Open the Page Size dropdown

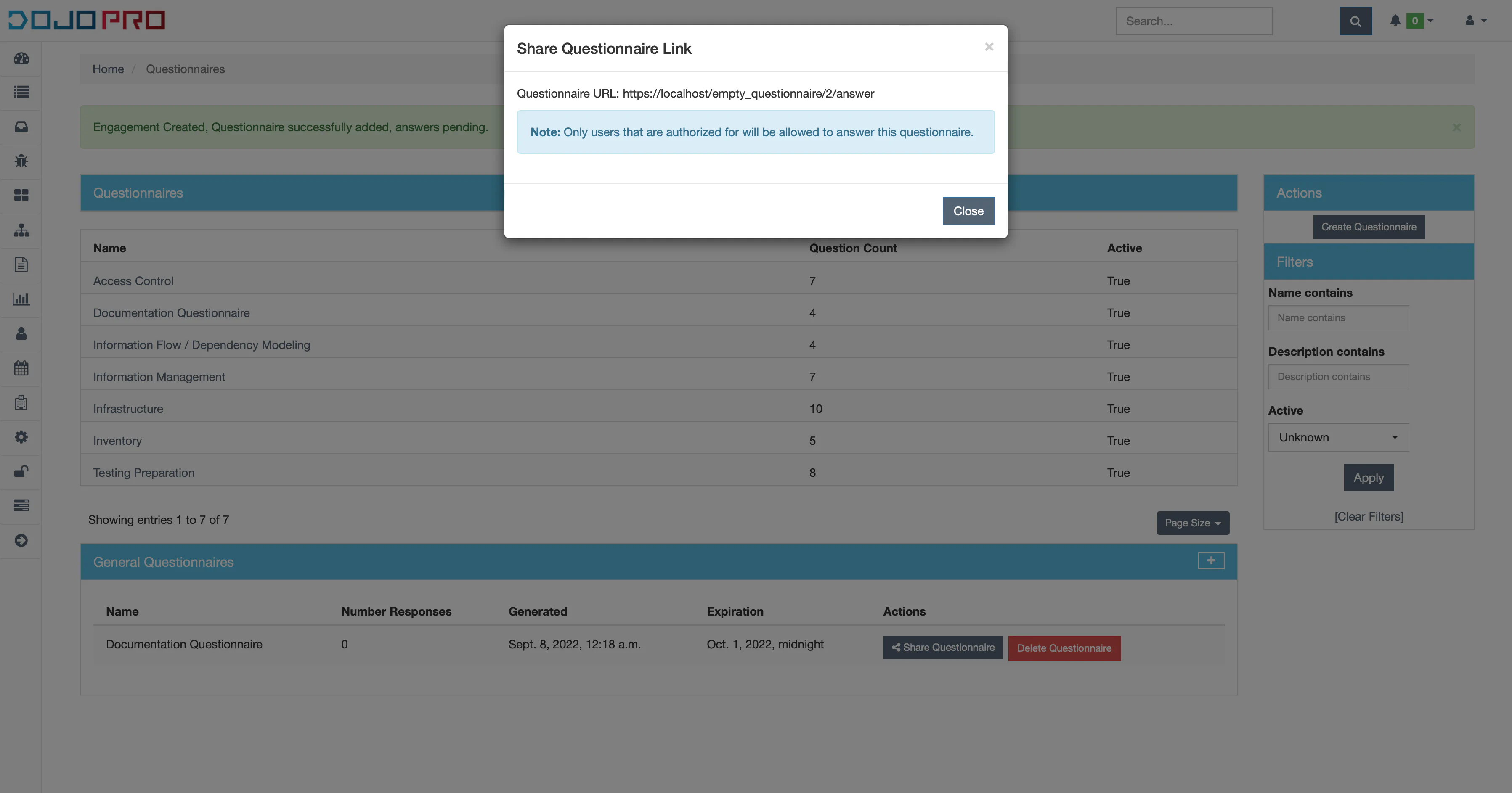click(1192, 523)
